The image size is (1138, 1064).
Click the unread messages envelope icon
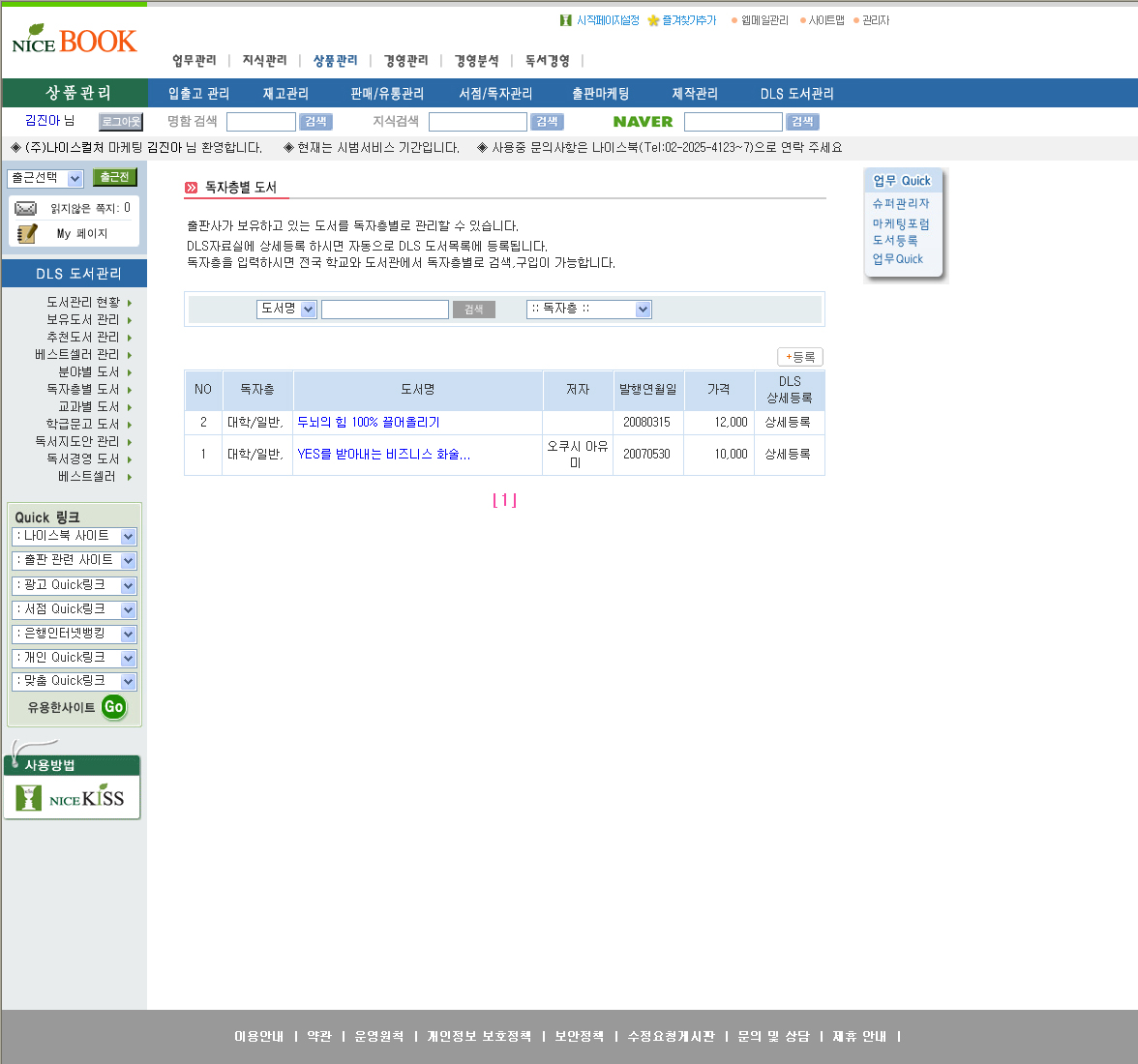[26, 209]
